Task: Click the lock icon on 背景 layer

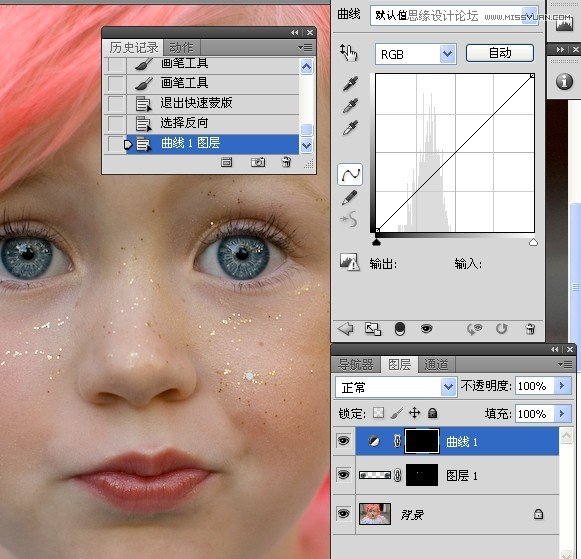Action: tap(538, 514)
